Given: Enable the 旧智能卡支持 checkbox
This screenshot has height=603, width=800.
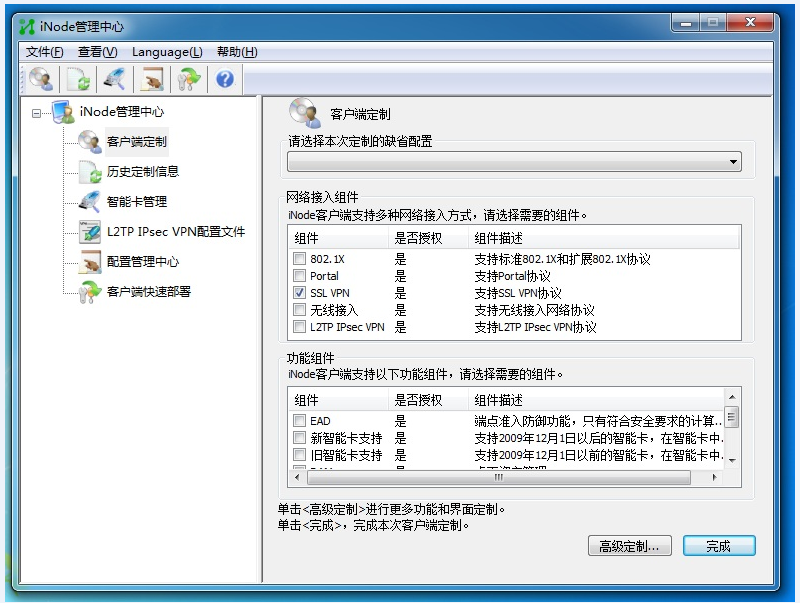Looking at the screenshot, I should point(299,455).
